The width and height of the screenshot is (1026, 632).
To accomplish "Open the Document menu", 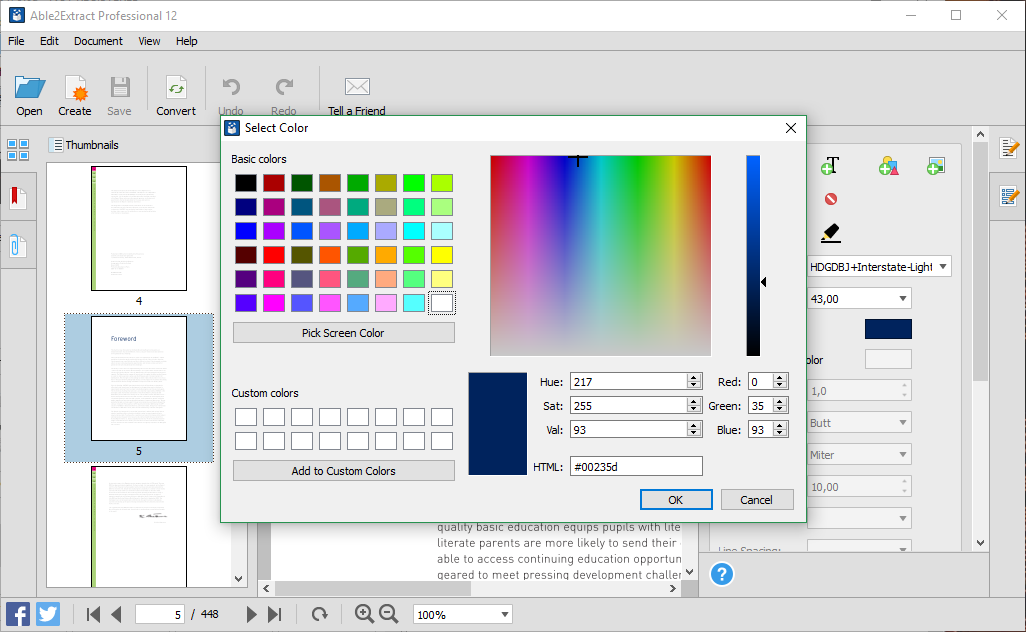I will (x=98, y=41).
